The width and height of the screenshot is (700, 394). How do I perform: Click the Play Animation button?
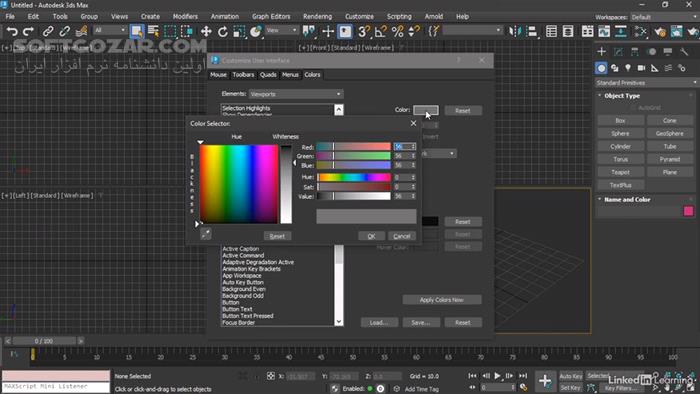coord(498,376)
